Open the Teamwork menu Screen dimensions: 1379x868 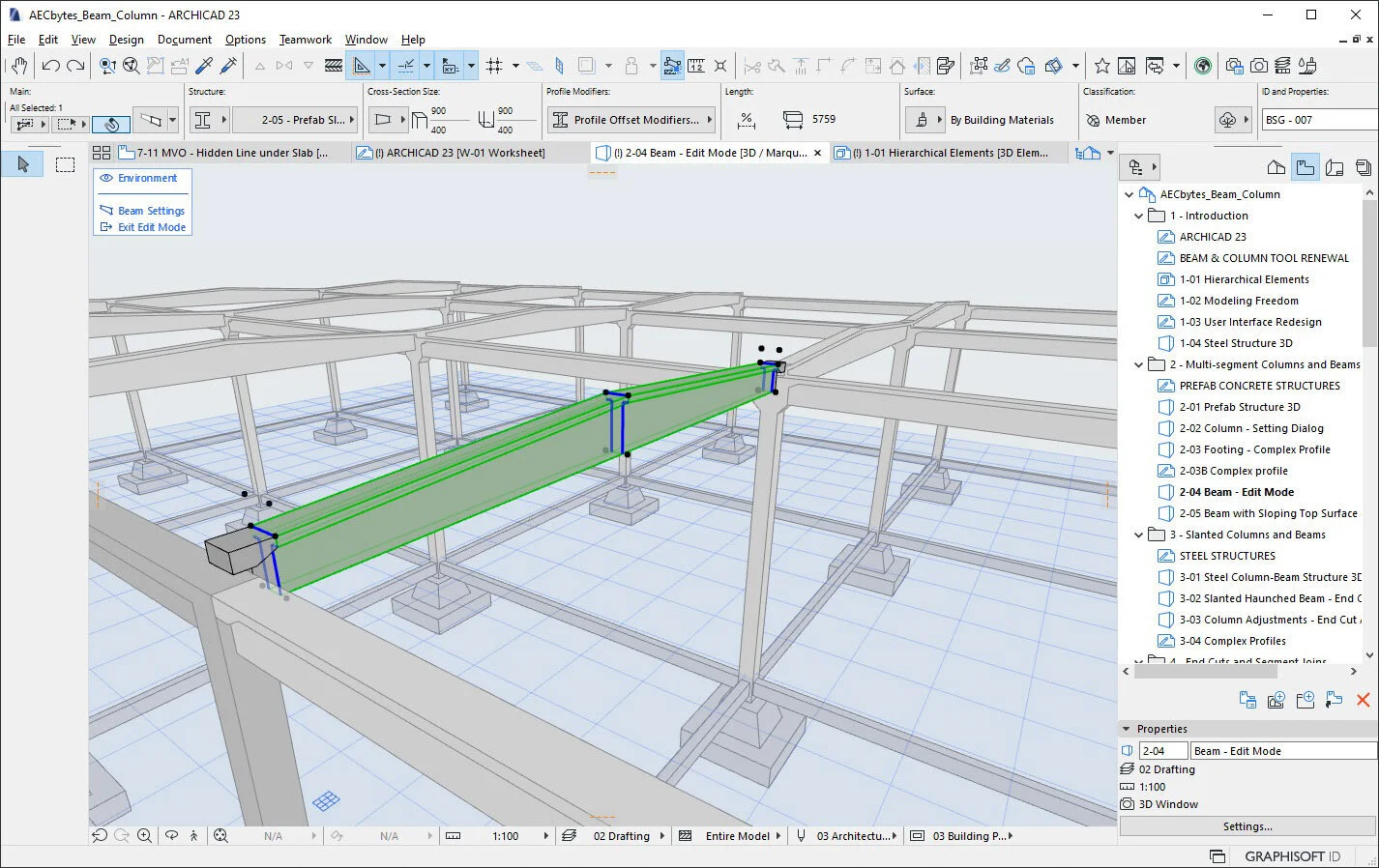(x=305, y=40)
